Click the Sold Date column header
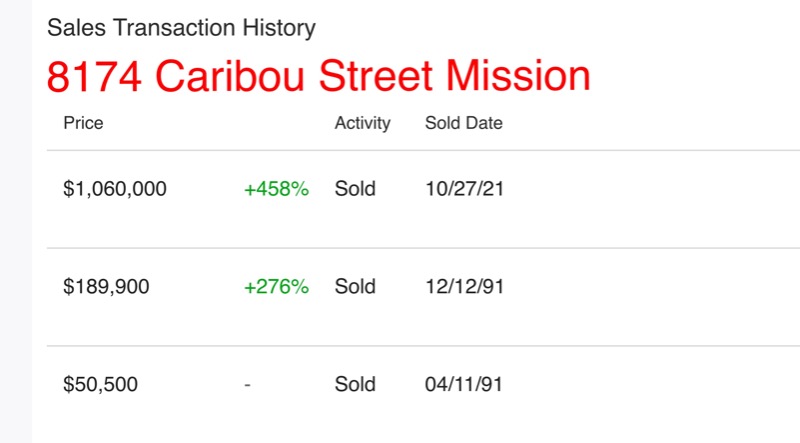The height and width of the screenshot is (443, 800). (463, 124)
